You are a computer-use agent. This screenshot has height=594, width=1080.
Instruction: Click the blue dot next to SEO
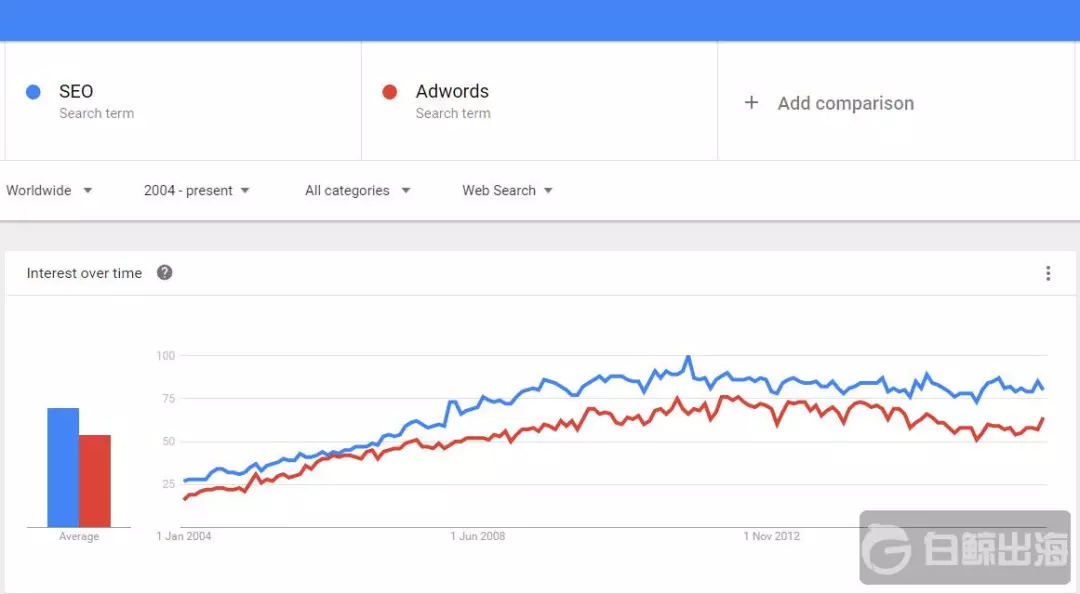point(33,92)
